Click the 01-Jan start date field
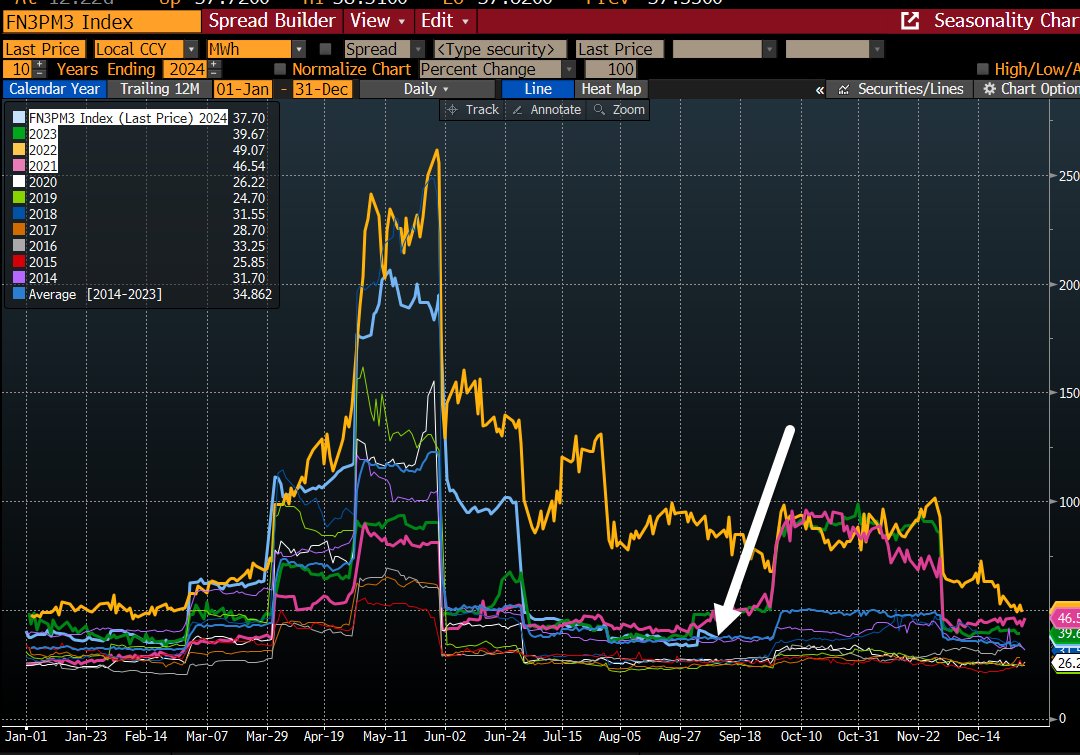The width and height of the screenshot is (1080, 755). click(242, 89)
